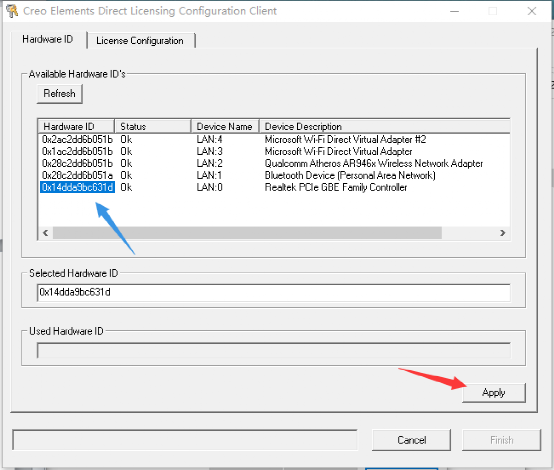Sort by Device Name column header
This screenshot has width=554, height=470.
pyautogui.click(x=225, y=127)
